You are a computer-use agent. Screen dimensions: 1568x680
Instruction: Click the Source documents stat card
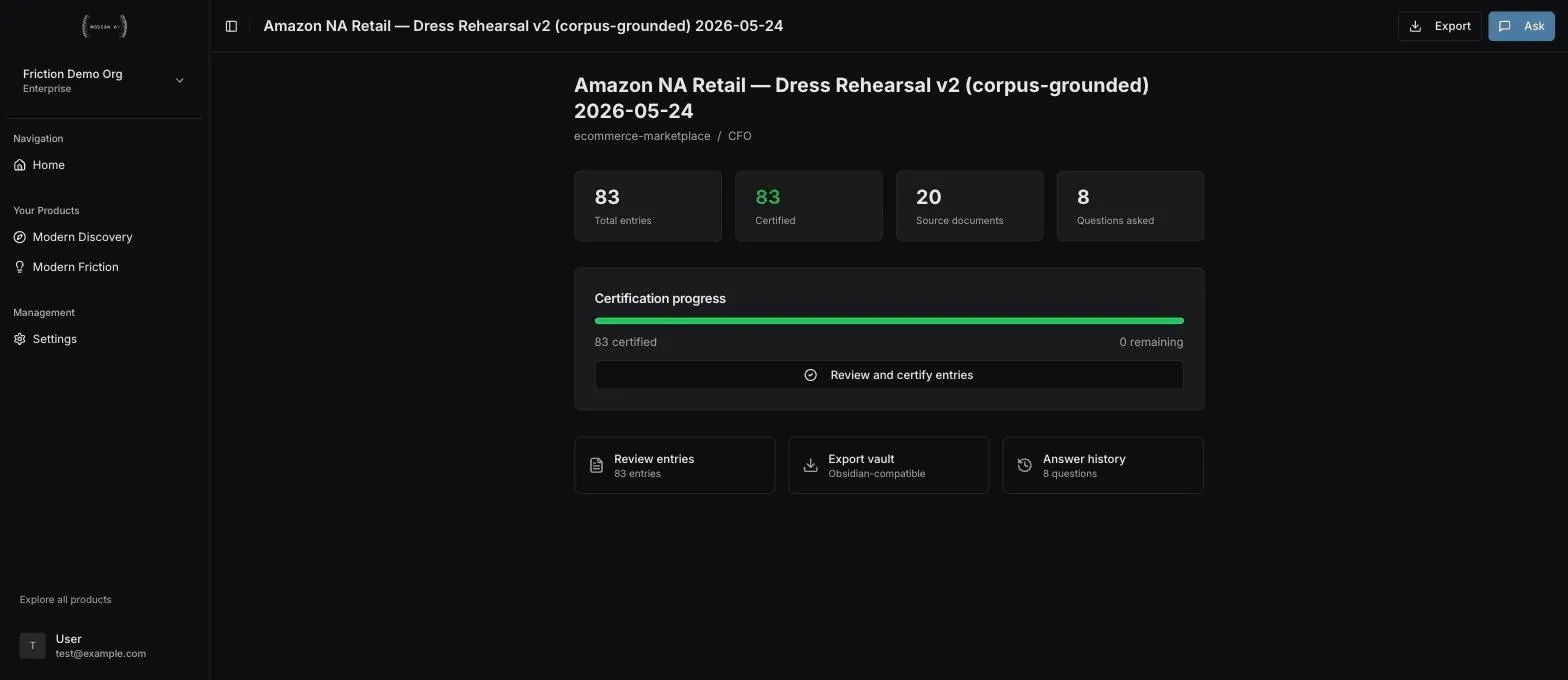click(x=970, y=206)
